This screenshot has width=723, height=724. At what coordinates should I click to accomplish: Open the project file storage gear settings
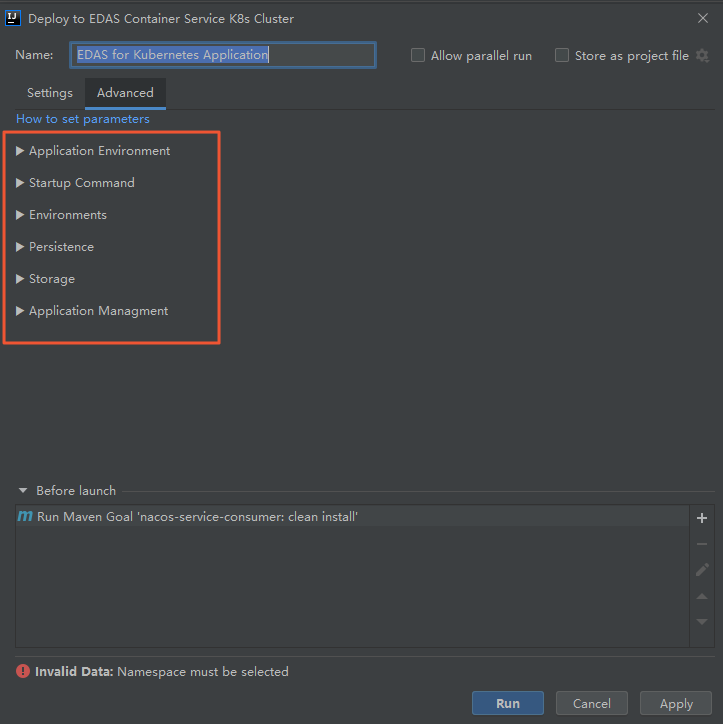(x=702, y=55)
